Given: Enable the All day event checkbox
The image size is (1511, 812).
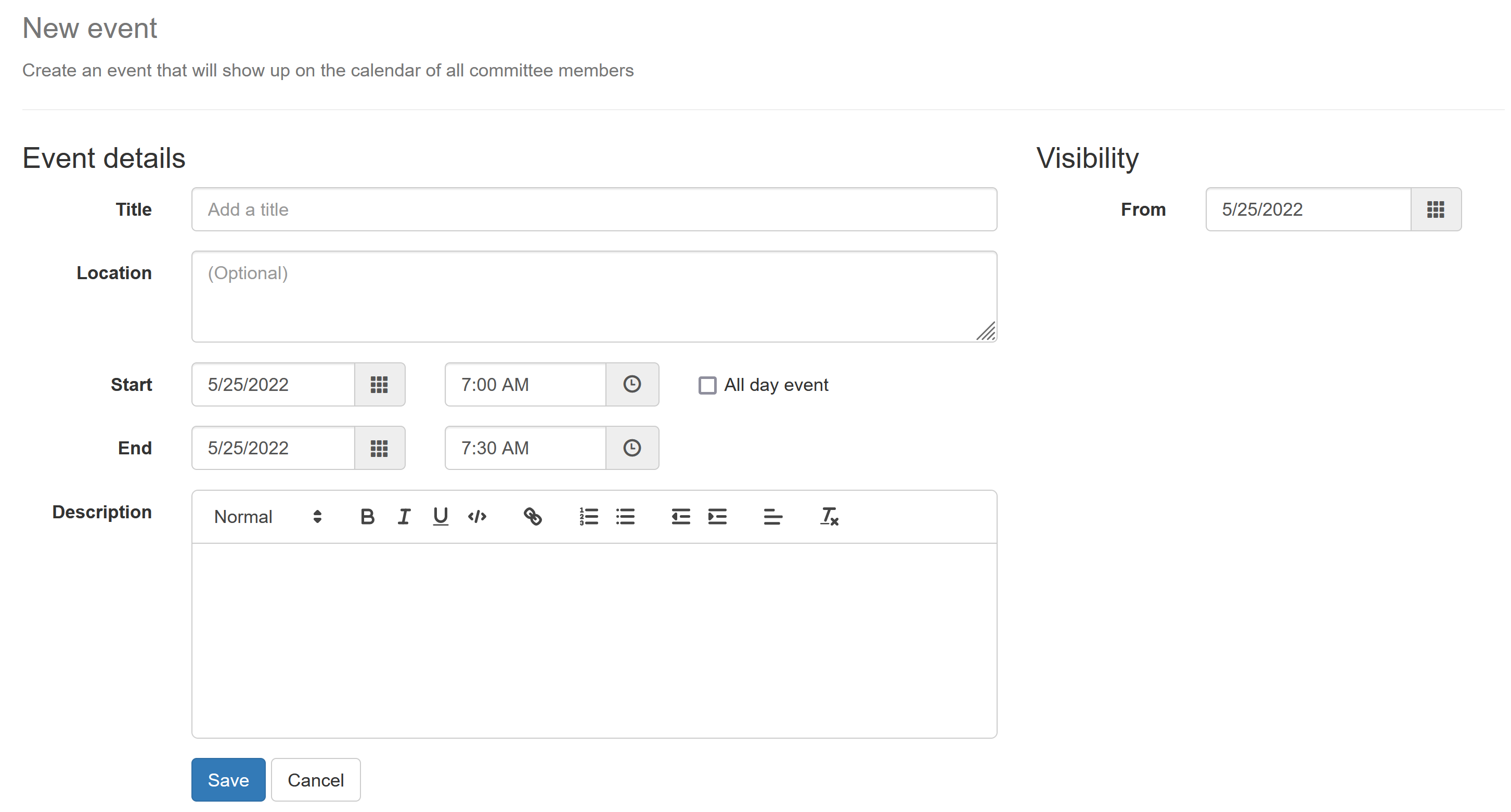Looking at the screenshot, I should tap(707, 385).
